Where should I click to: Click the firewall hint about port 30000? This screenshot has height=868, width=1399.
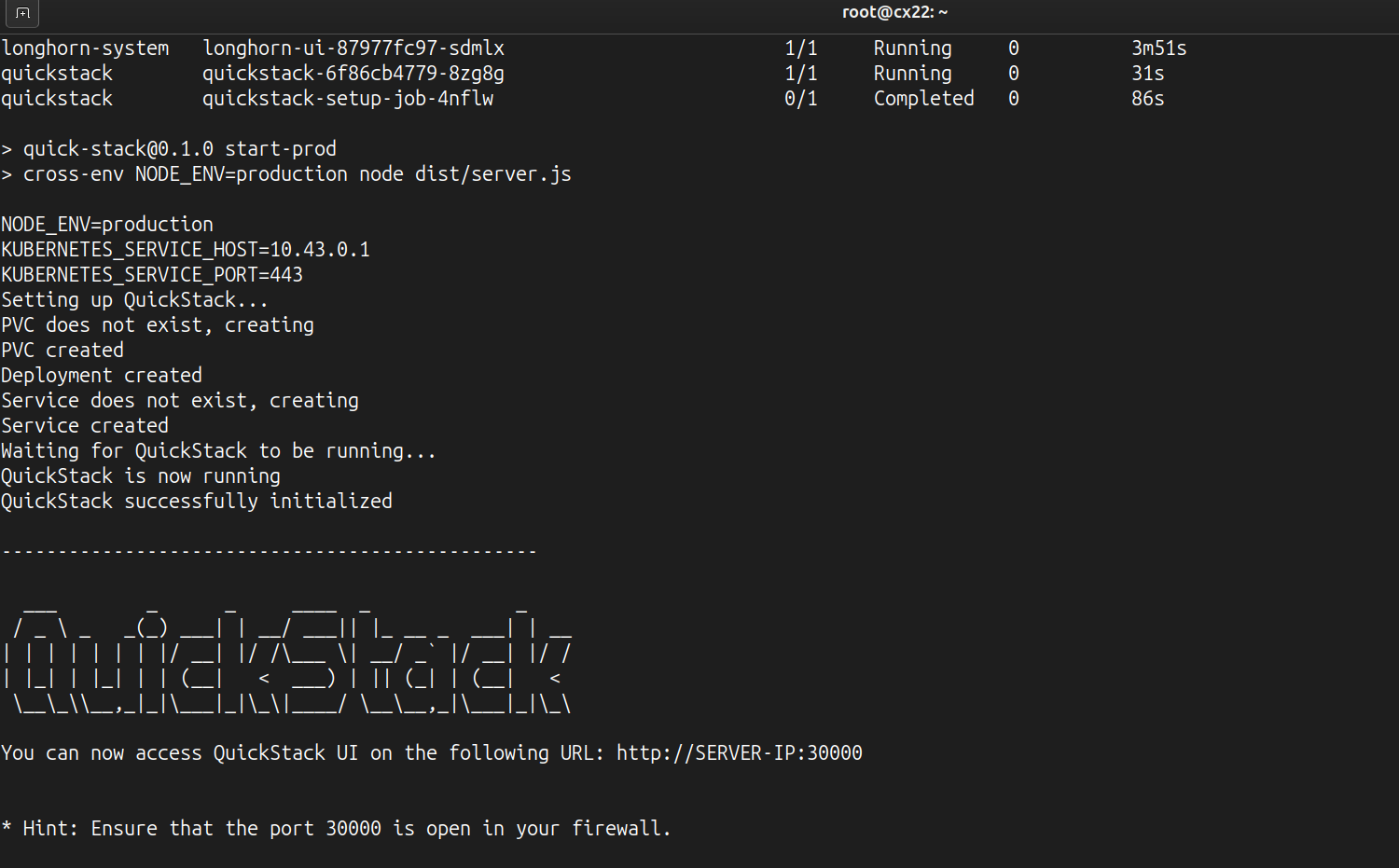point(337,829)
